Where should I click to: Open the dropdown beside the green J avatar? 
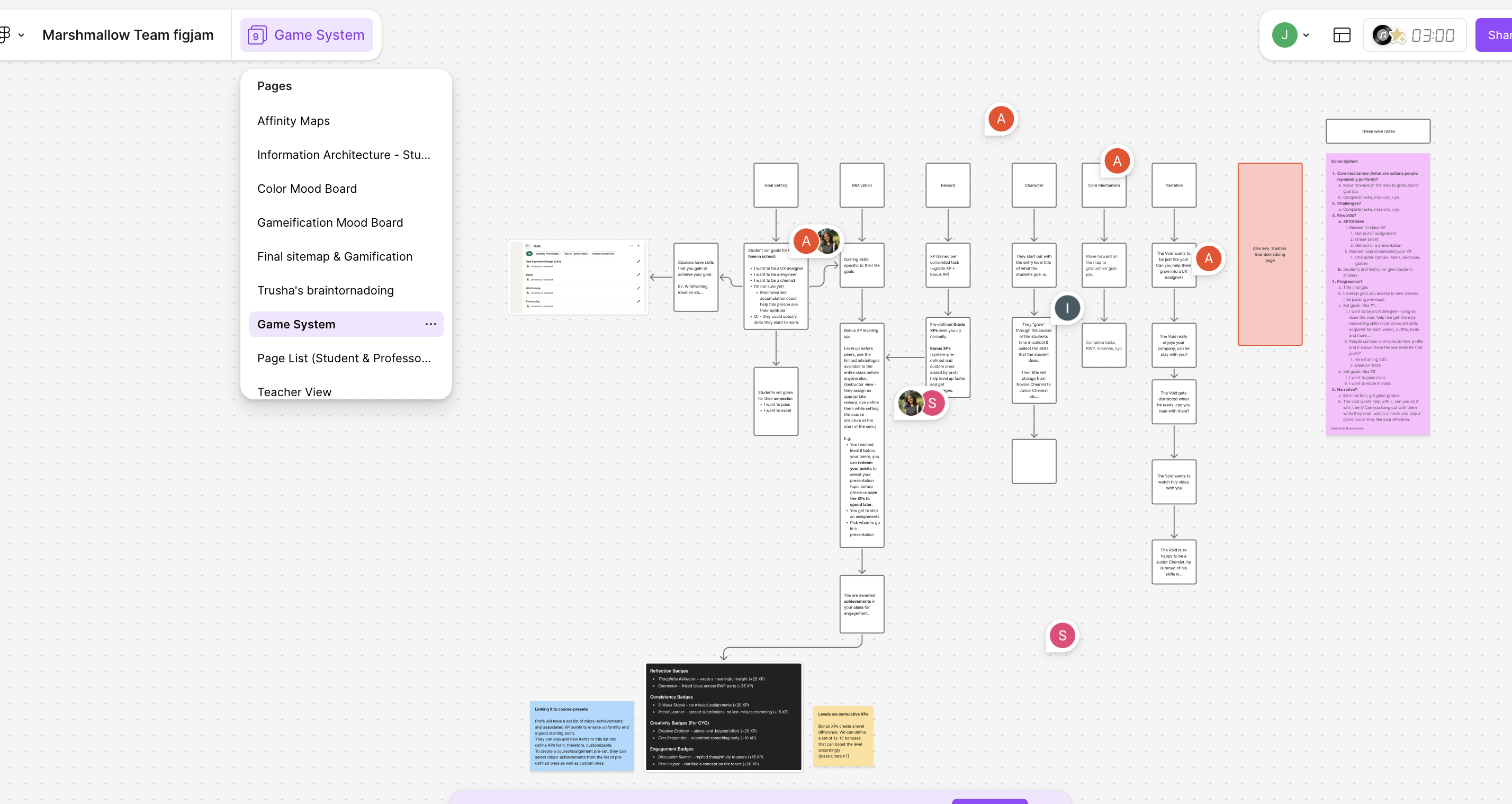(1306, 34)
